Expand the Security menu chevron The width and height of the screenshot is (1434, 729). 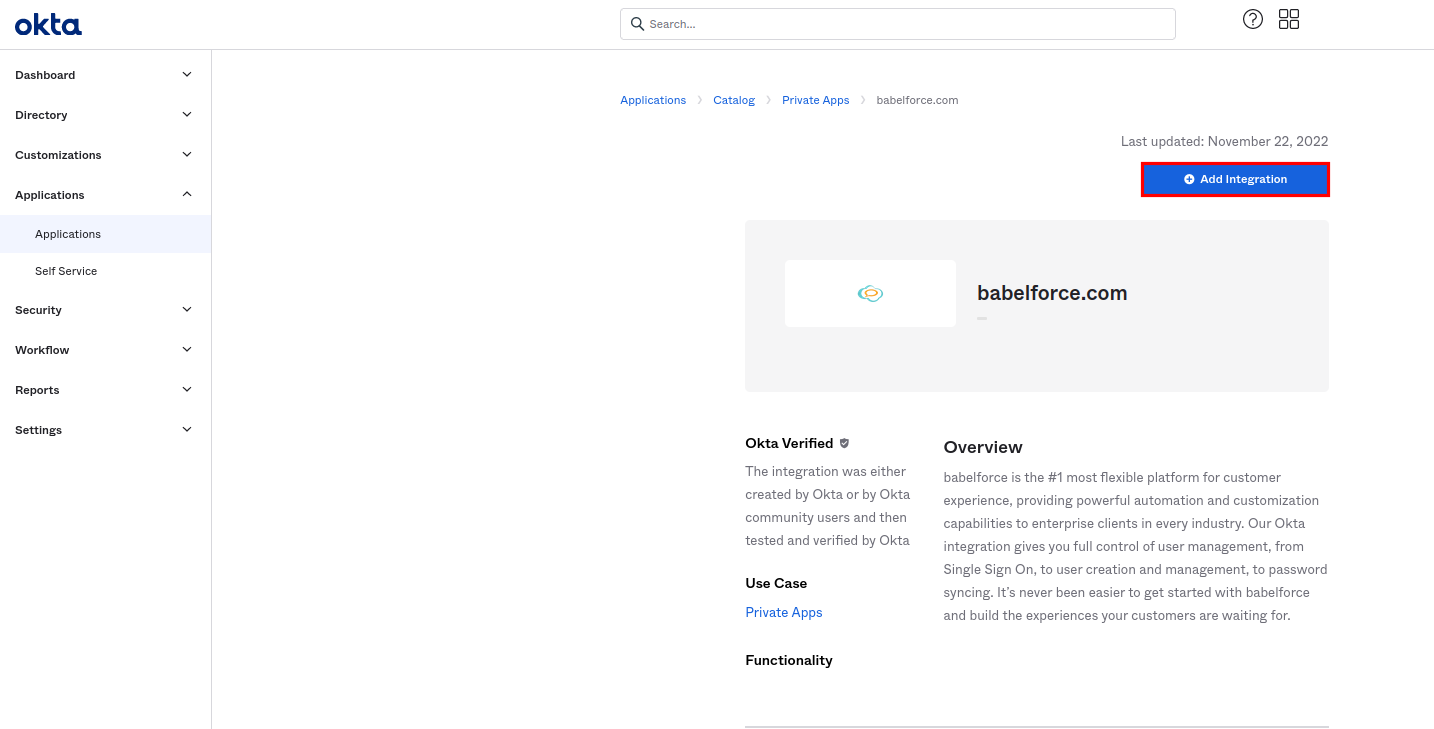(x=187, y=310)
